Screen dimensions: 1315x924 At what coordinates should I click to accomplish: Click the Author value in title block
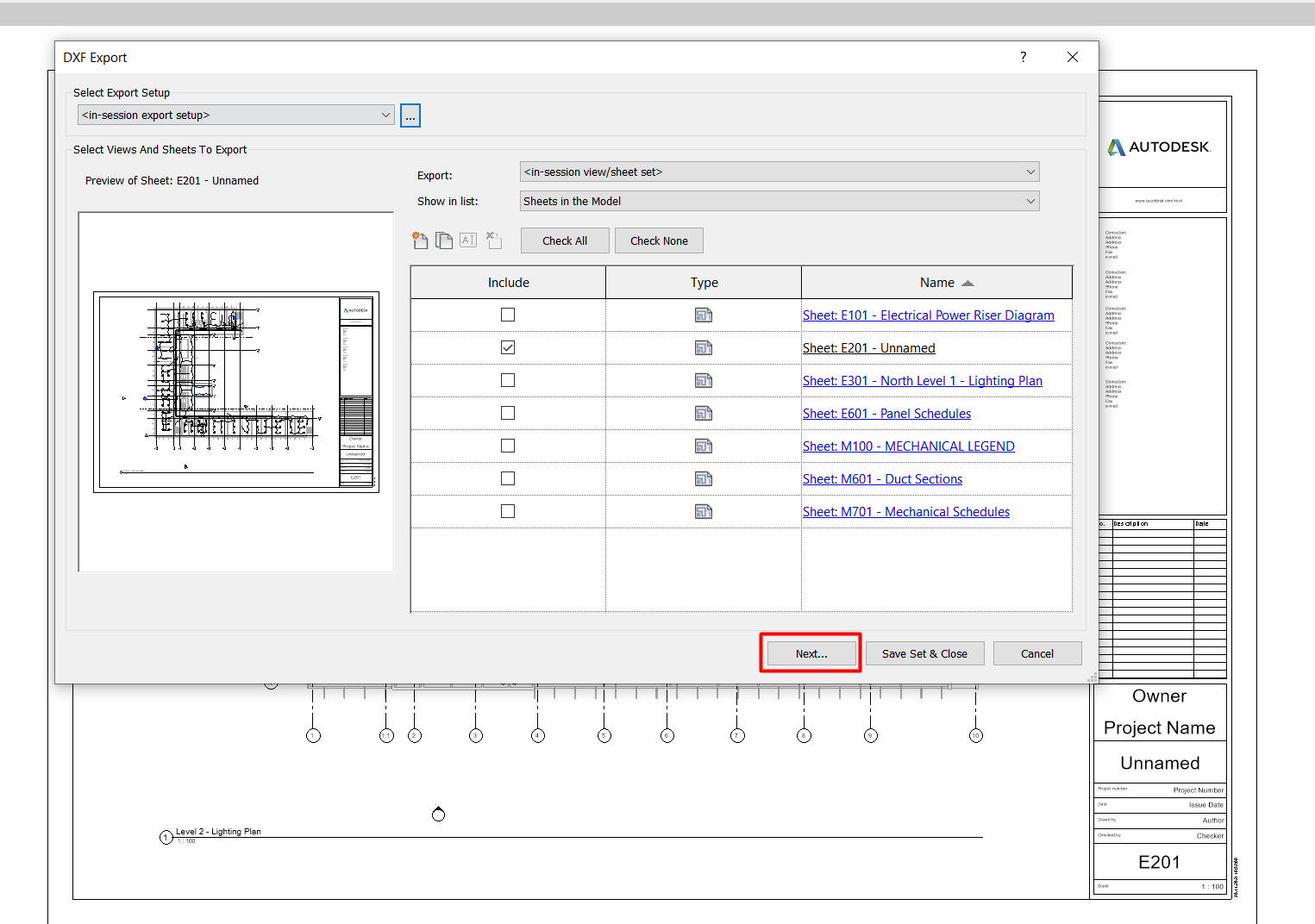coord(1212,821)
